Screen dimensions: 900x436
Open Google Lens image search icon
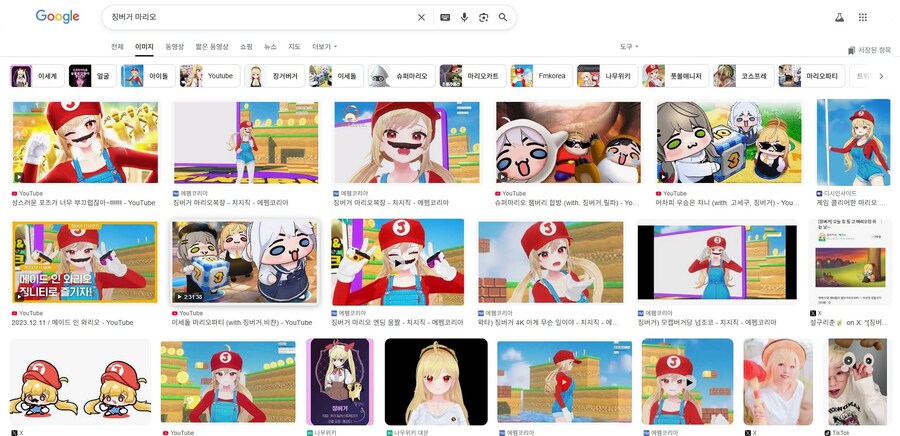coord(483,17)
